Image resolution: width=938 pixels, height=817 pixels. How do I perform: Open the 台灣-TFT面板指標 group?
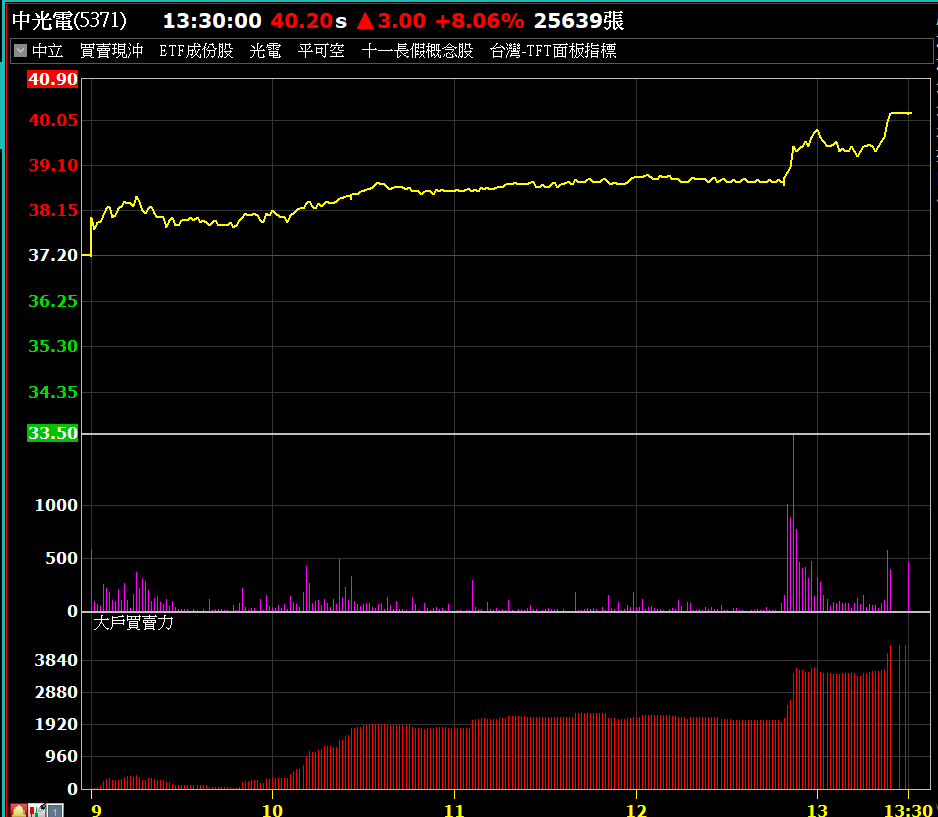[x=553, y=51]
